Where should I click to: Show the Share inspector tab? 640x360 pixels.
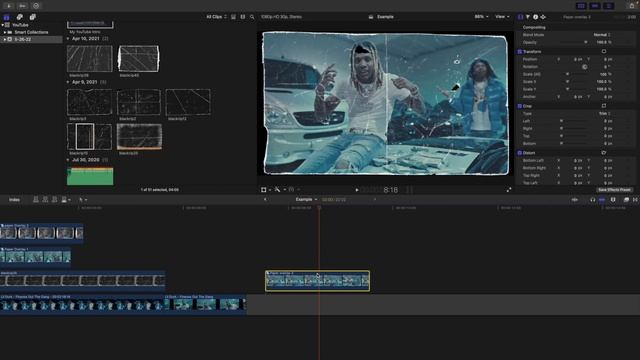543,17
